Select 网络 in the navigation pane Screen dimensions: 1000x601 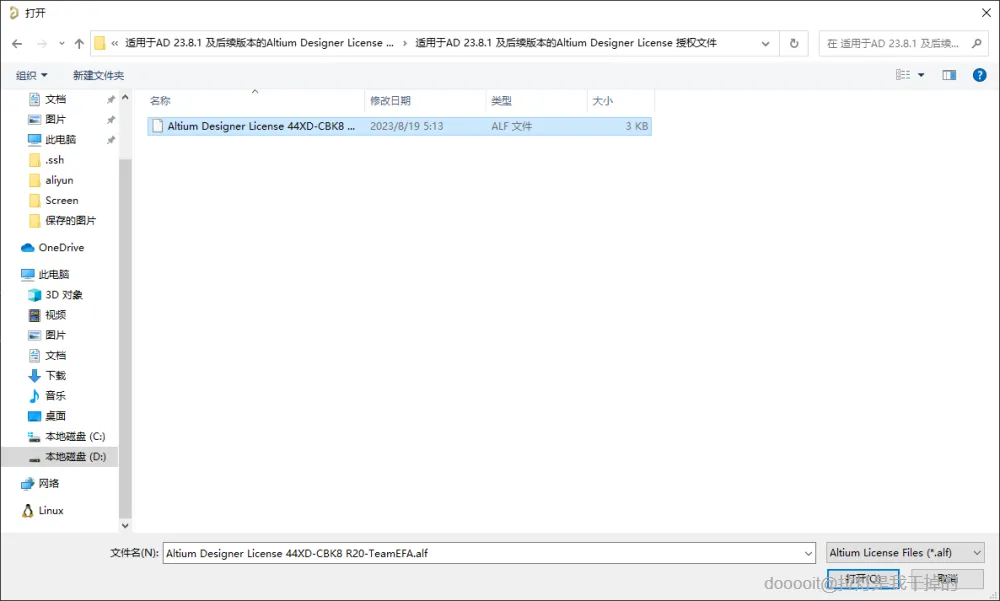[48, 484]
